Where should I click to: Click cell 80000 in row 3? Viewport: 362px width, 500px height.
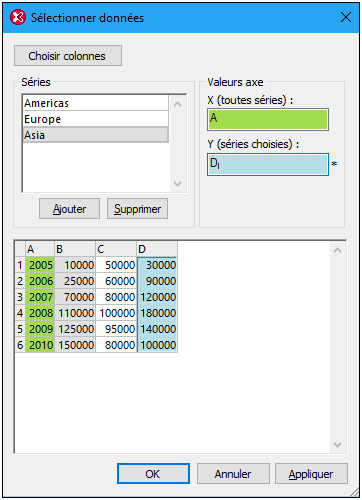click(116, 297)
